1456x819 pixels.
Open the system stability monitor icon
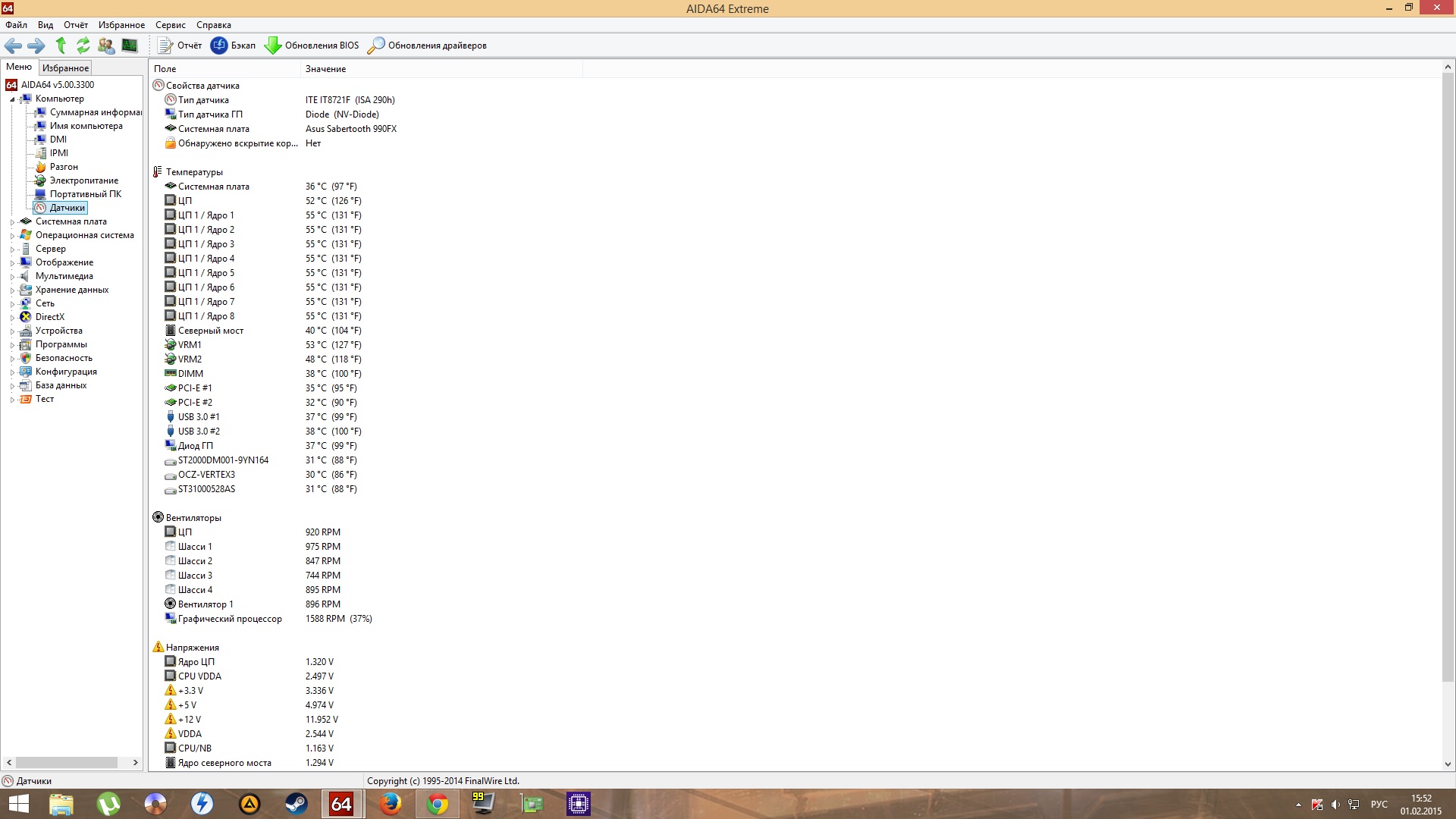130,45
